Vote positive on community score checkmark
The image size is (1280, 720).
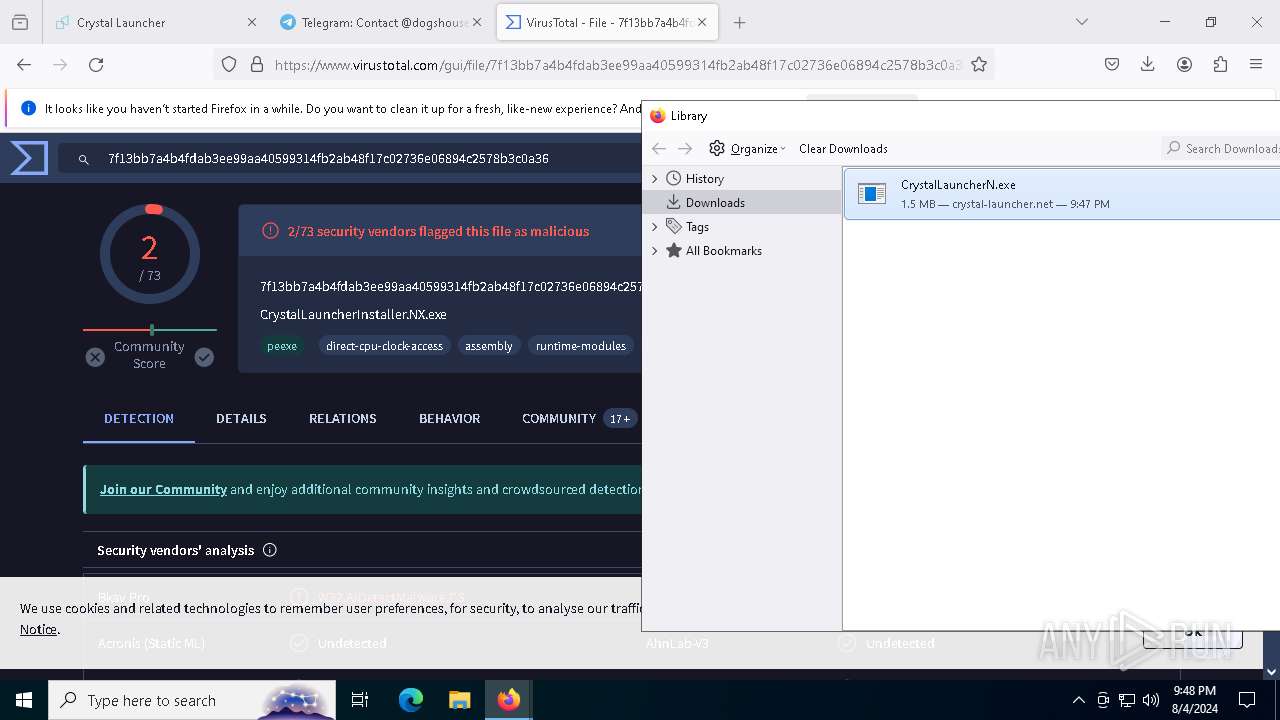click(204, 357)
